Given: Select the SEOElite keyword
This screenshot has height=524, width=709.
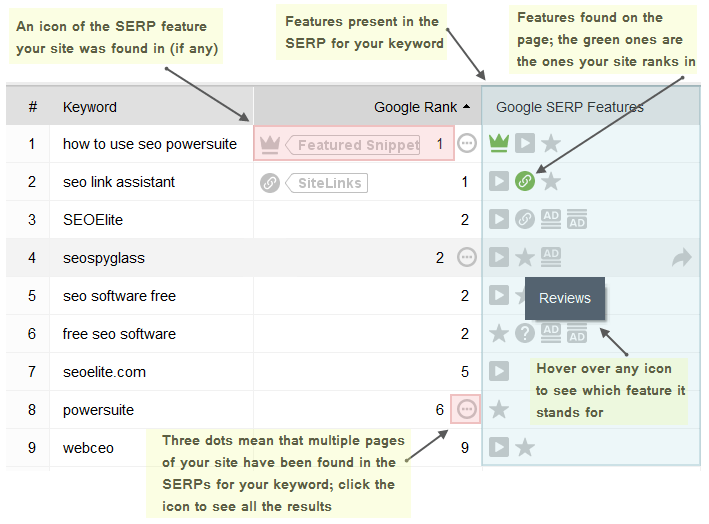Looking at the screenshot, I should coord(93,220).
